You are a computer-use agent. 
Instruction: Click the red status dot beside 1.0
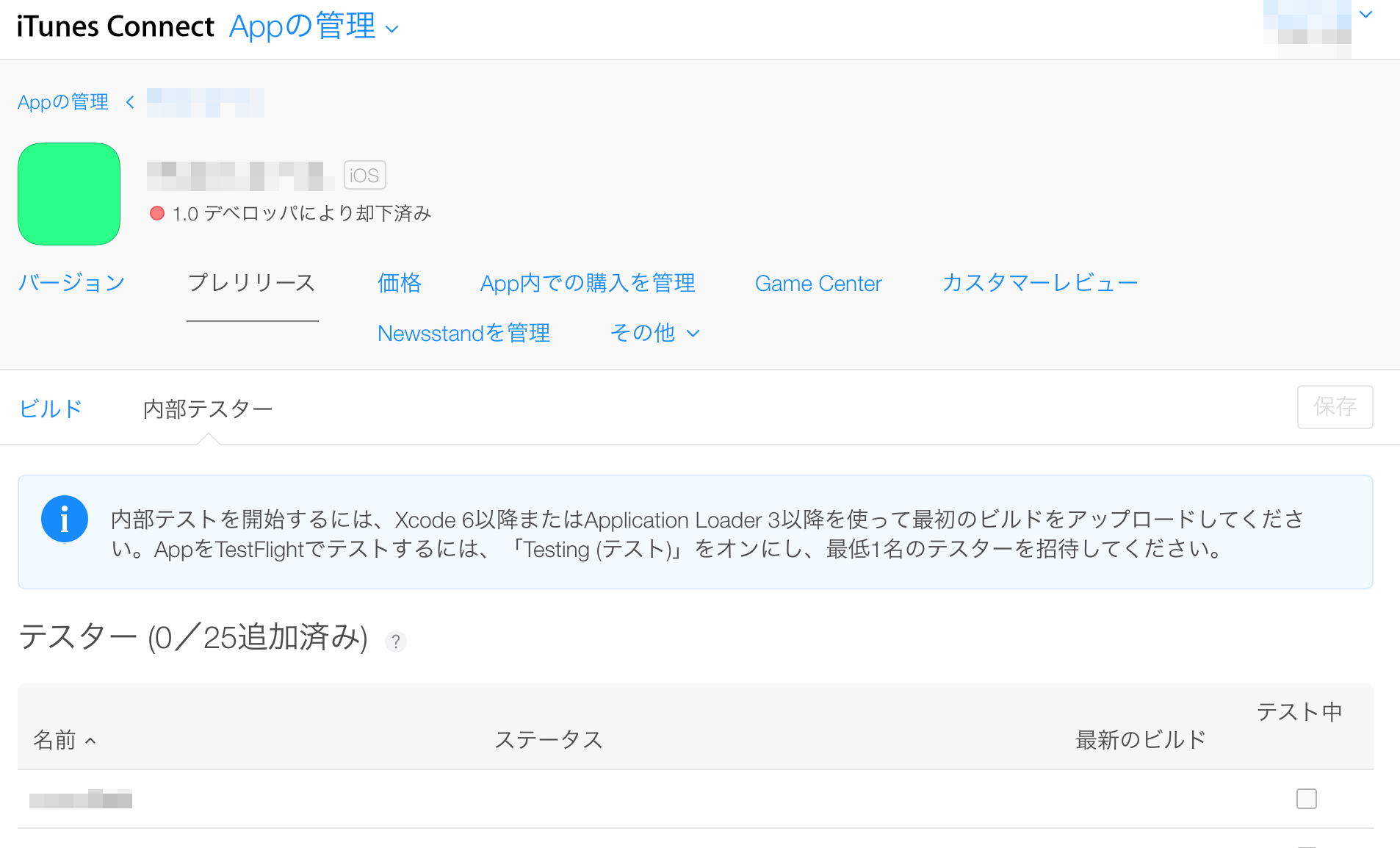156,213
